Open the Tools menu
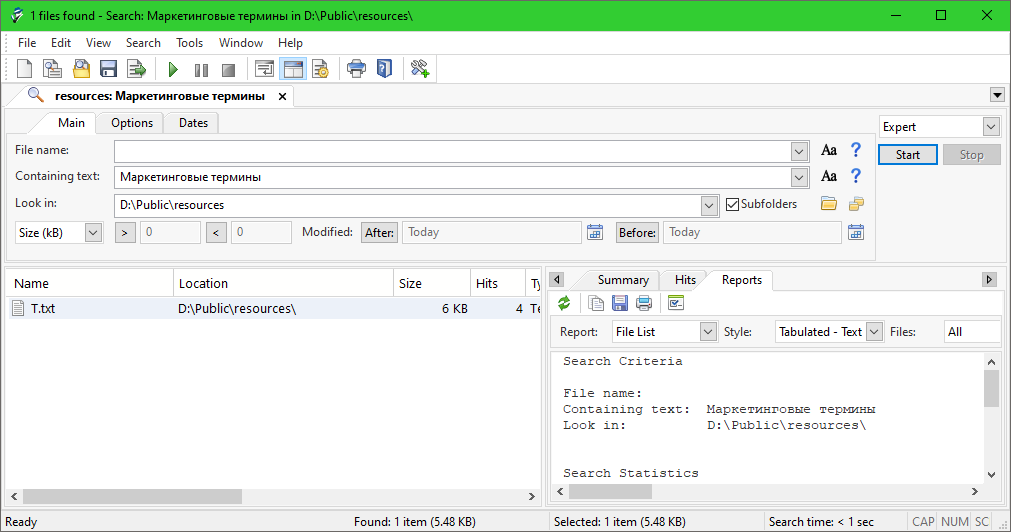The height and width of the screenshot is (532, 1011). coord(189,43)
